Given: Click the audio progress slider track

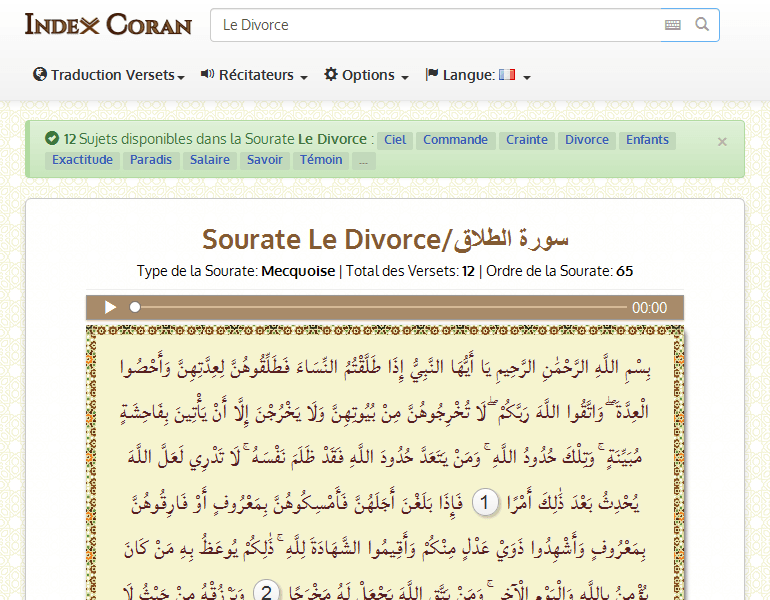Looking at the screenshot, I should 380,308.
